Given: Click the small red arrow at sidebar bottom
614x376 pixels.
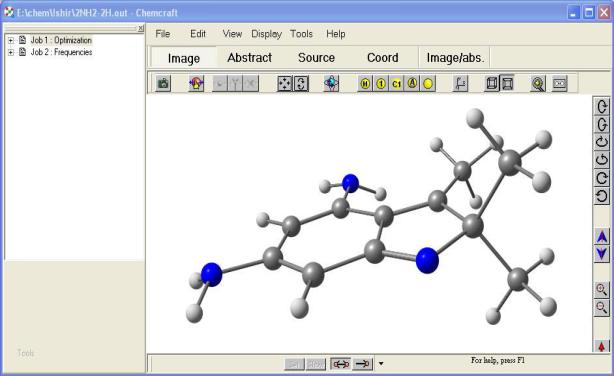Looking at the screenshot, I should tap(602, 346).
